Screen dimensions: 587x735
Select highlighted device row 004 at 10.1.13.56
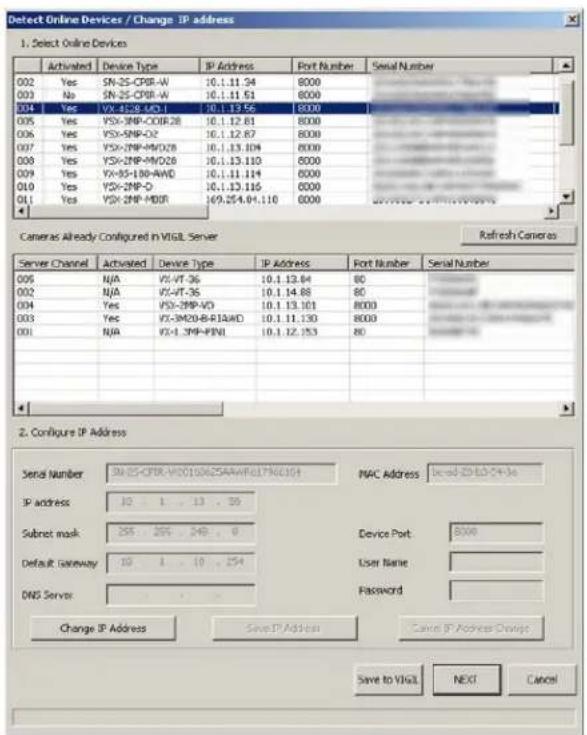(x=286, y=108)
